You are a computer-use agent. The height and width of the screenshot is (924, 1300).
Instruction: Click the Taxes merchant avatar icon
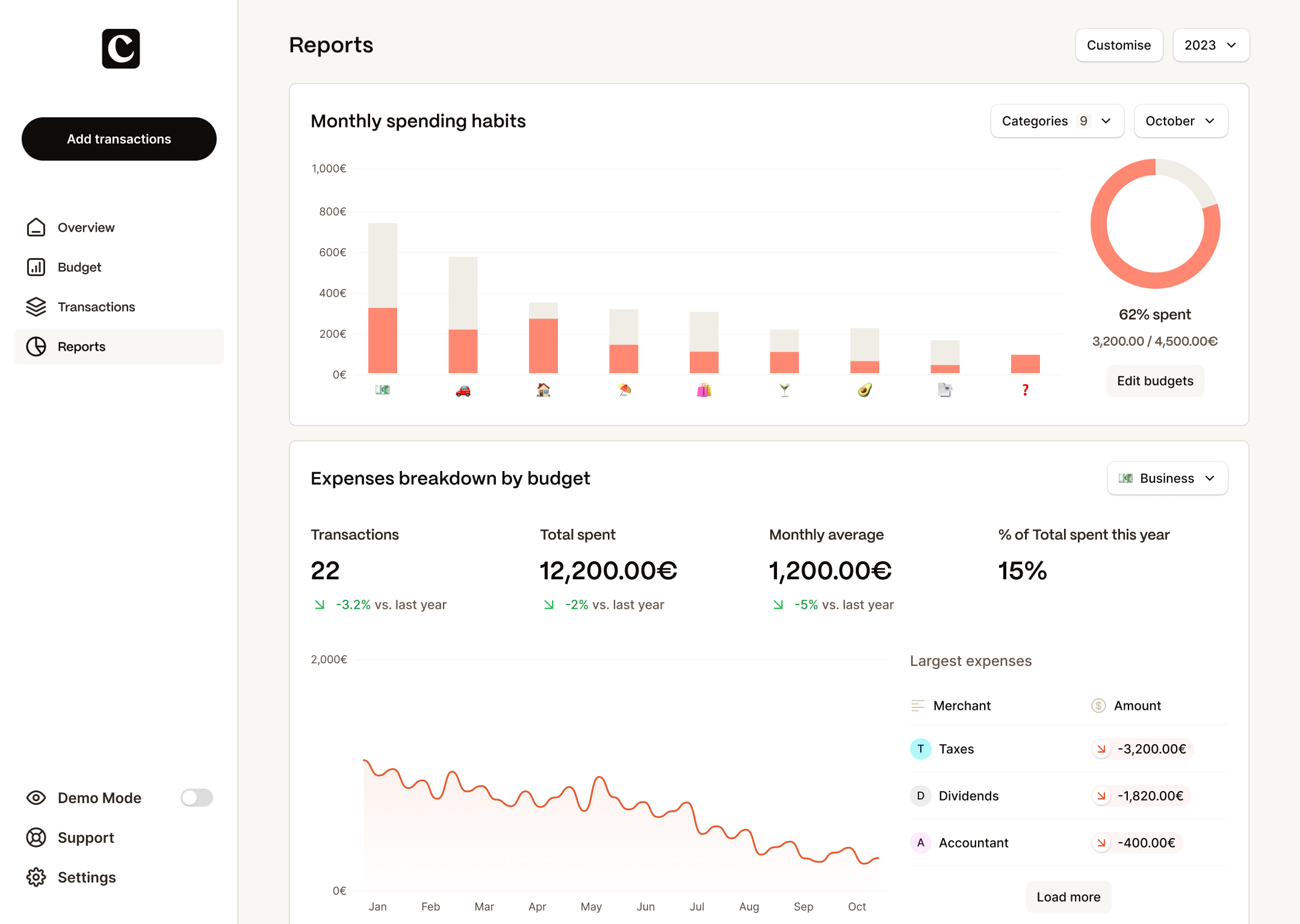tap(920, 749)
